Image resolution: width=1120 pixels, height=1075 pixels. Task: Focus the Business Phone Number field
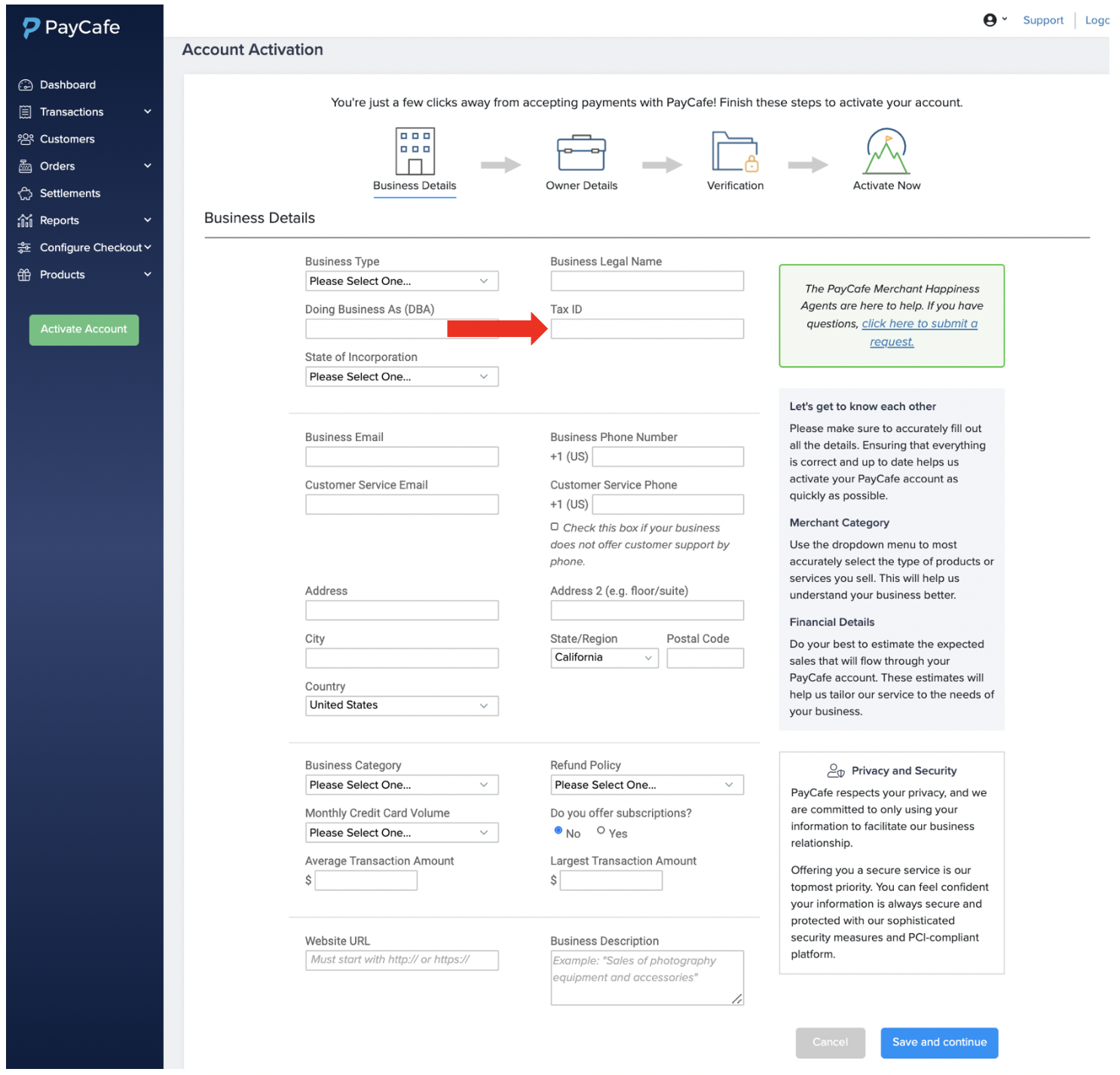tap(669, 458)
